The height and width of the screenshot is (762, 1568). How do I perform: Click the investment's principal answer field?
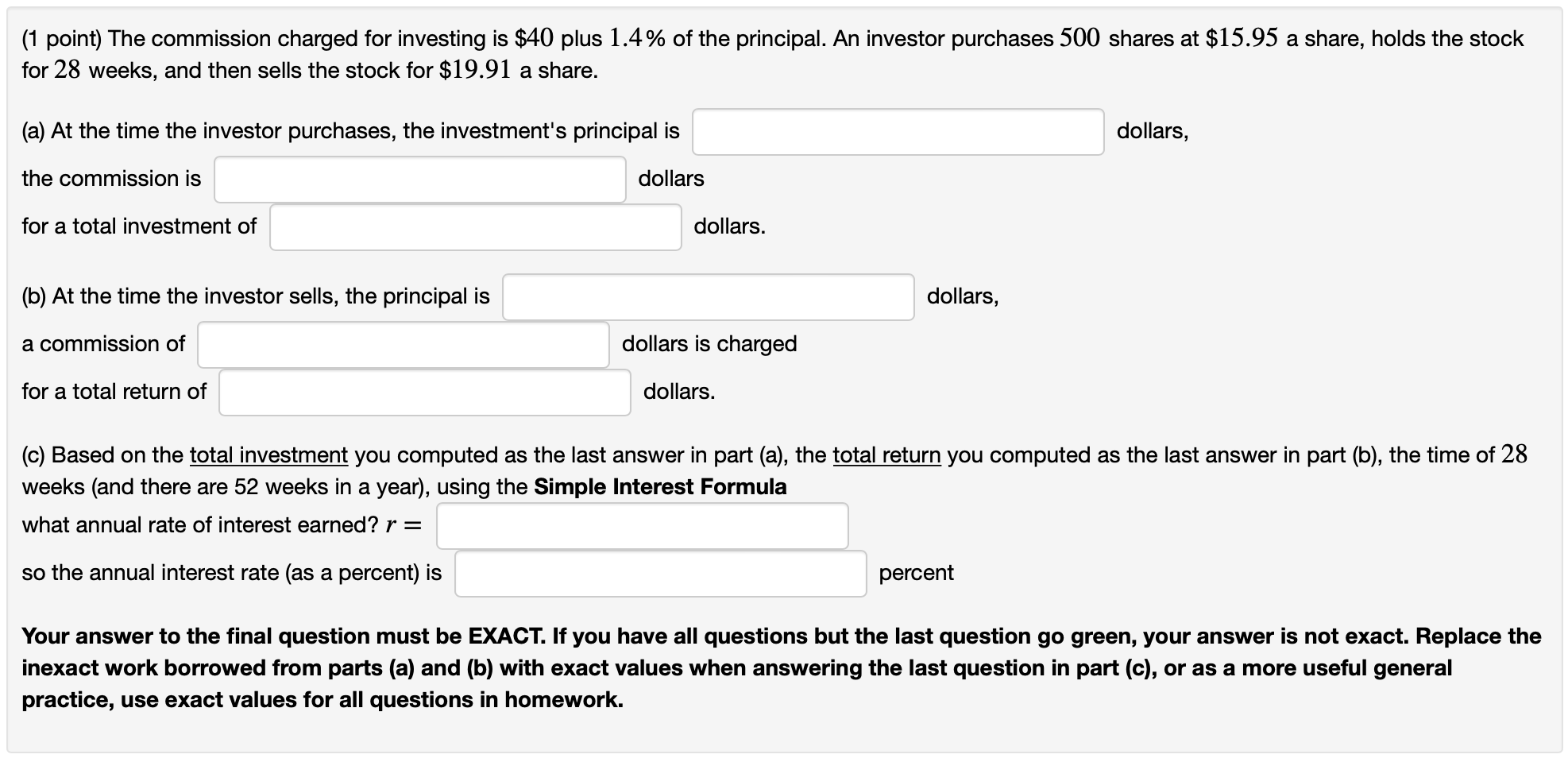[x=898, y=132]
